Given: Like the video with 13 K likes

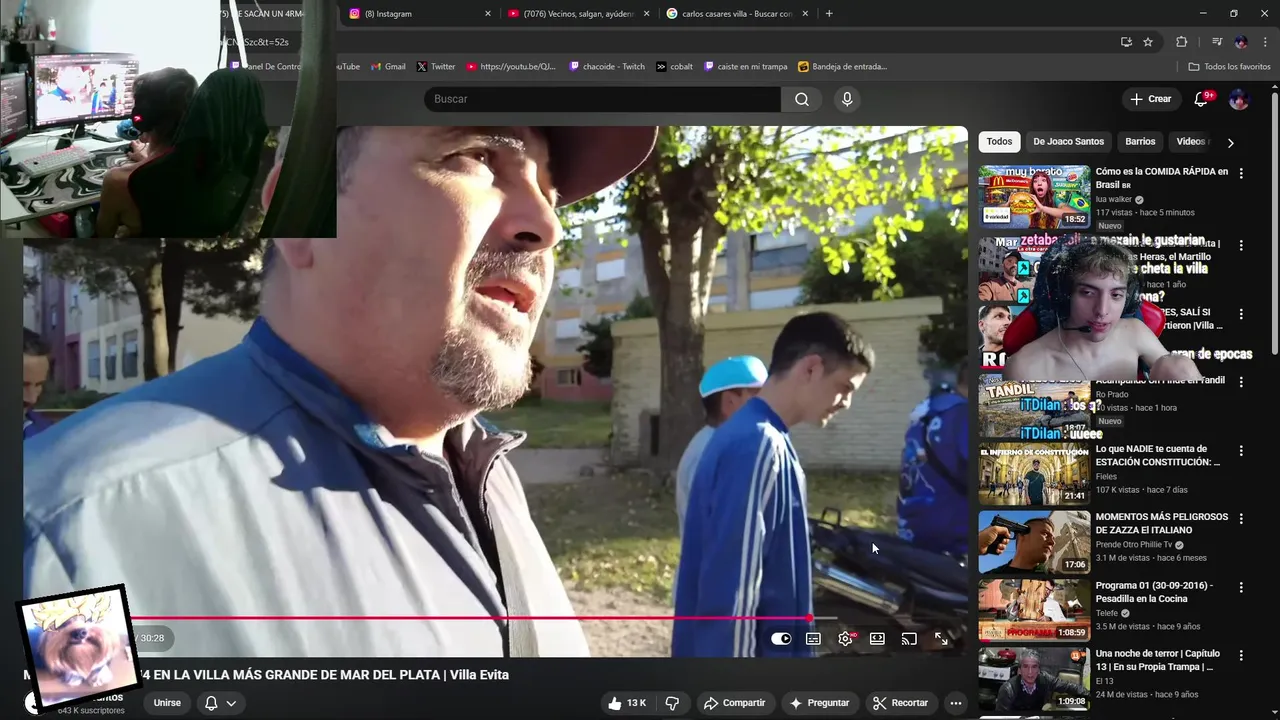Looking at the screenshot, I should (626, 703).
